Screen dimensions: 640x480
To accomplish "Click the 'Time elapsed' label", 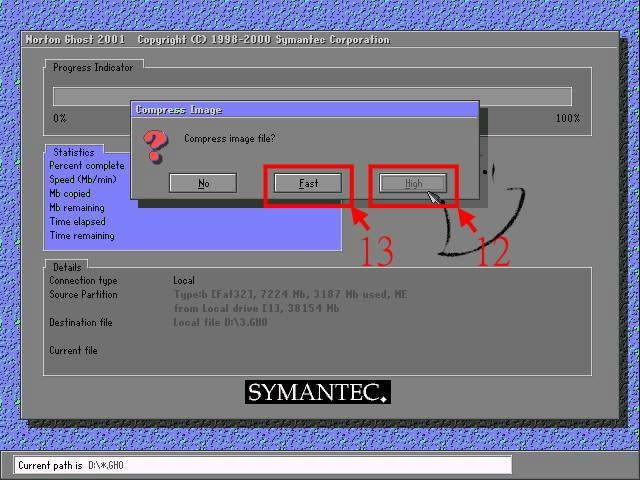I will pyautogui.click(x=78, y=222).
